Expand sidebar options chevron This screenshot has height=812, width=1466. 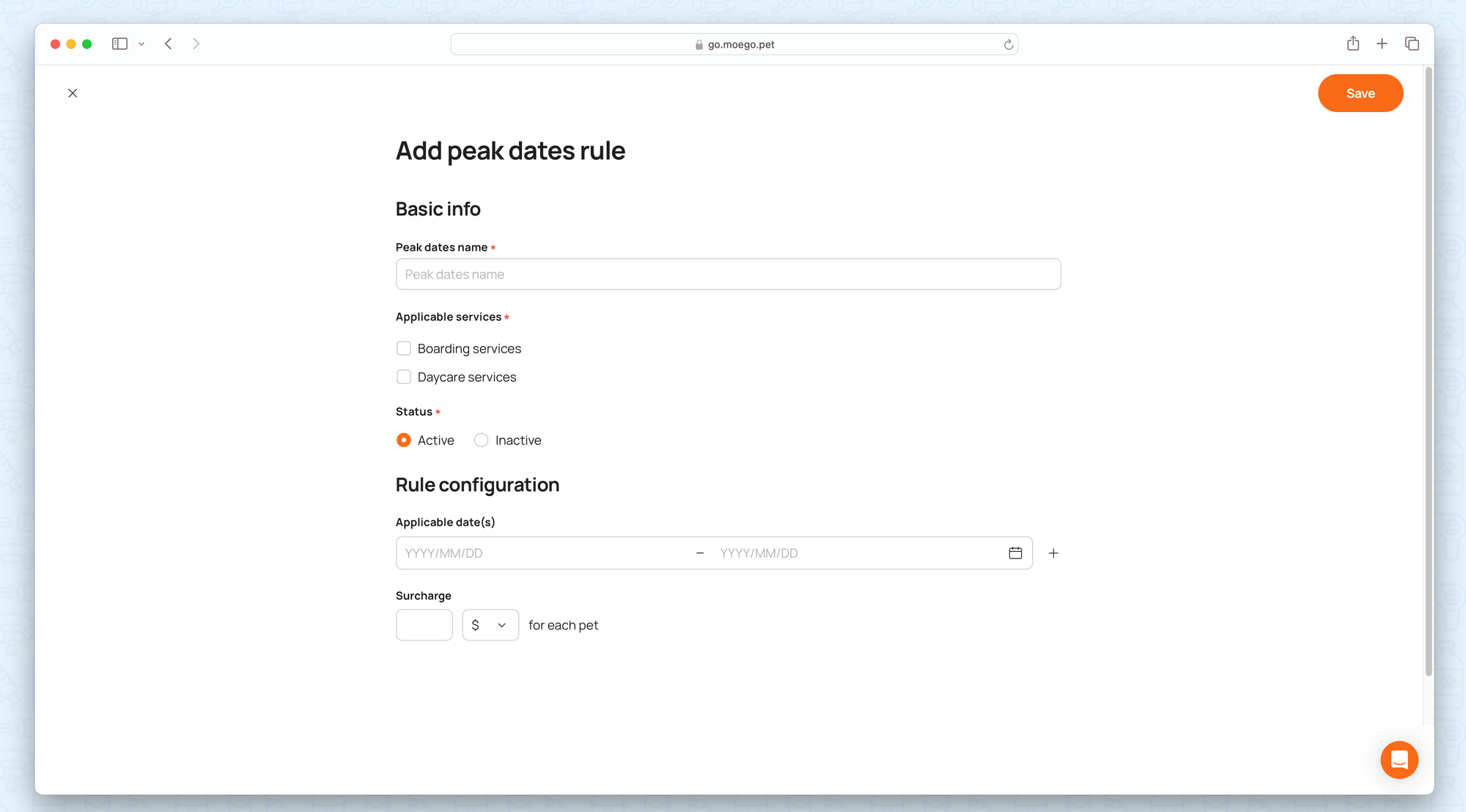click(x=141, y=44)
